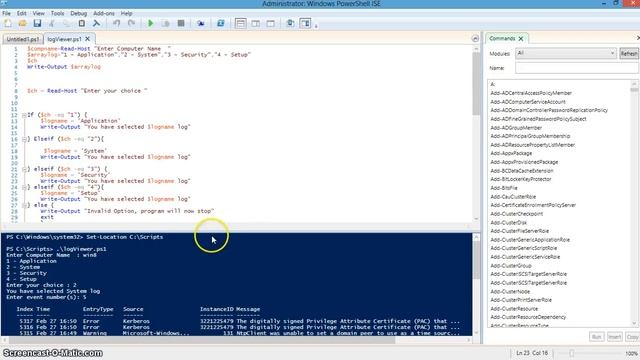The width and height of the screenshot is (640, 360).
Task: Open the Debug menu
Action: pos(78,13)
